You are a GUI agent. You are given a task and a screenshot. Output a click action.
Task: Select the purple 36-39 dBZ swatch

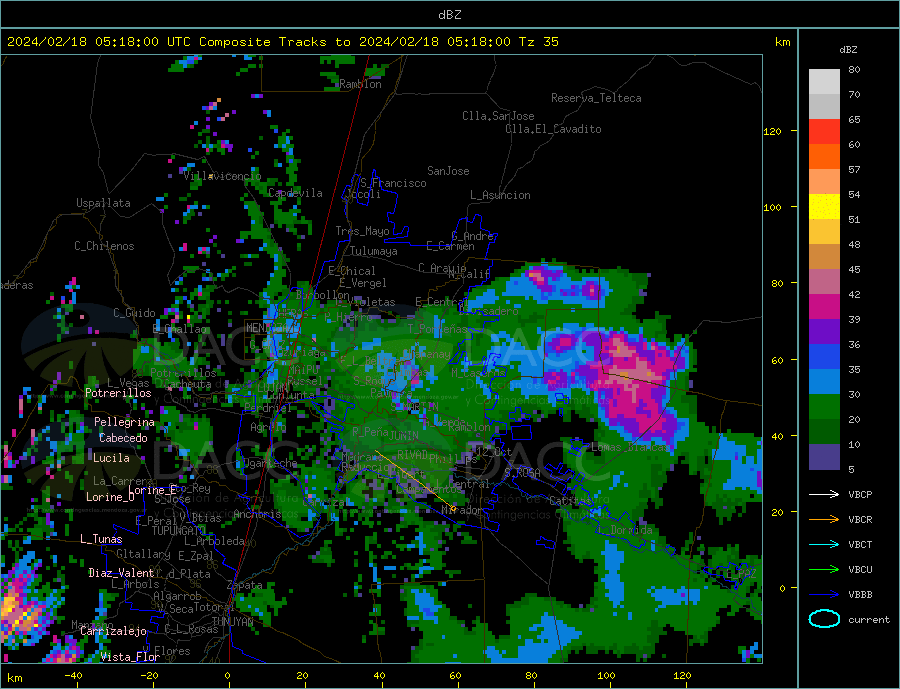(824, 331)
